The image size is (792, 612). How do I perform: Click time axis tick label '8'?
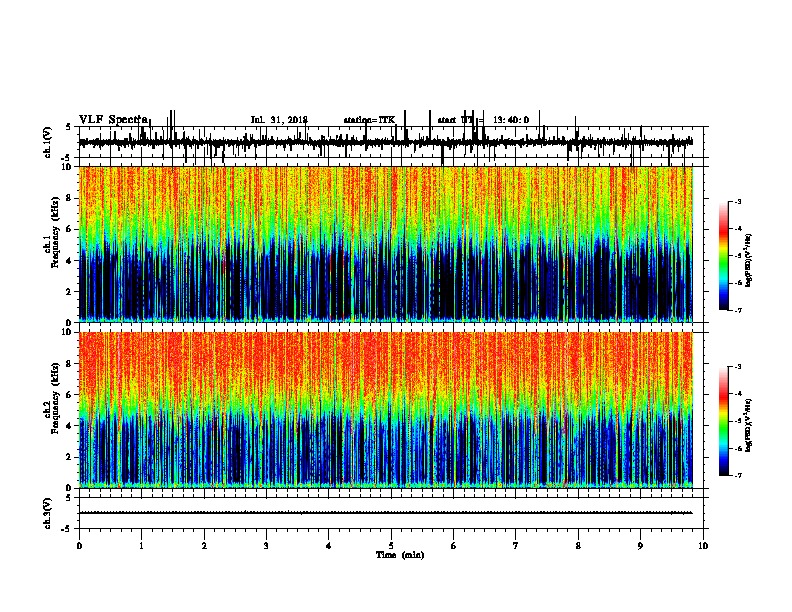(x=578, y=546)
